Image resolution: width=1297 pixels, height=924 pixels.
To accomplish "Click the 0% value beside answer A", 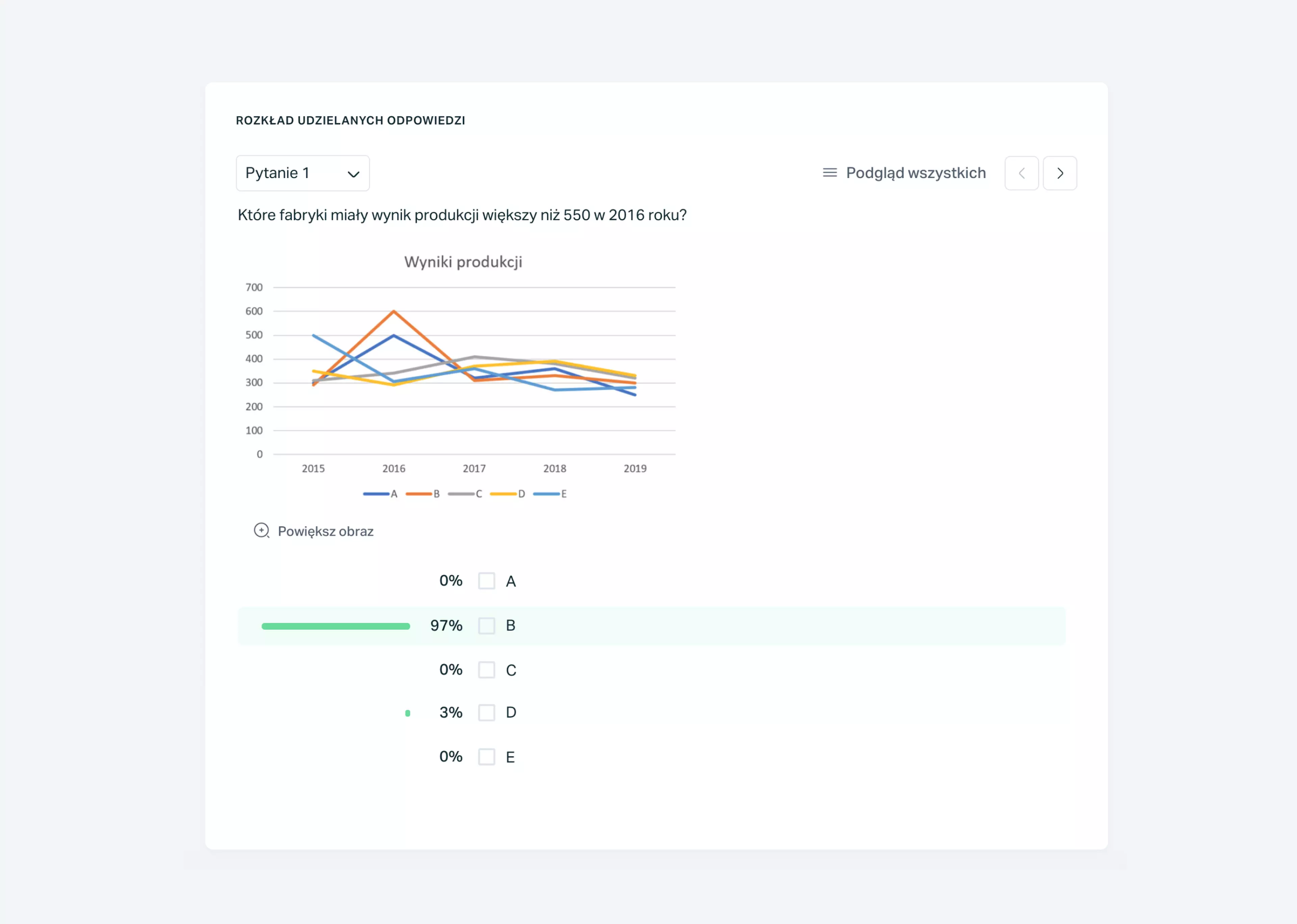I will tap(451, 580).
